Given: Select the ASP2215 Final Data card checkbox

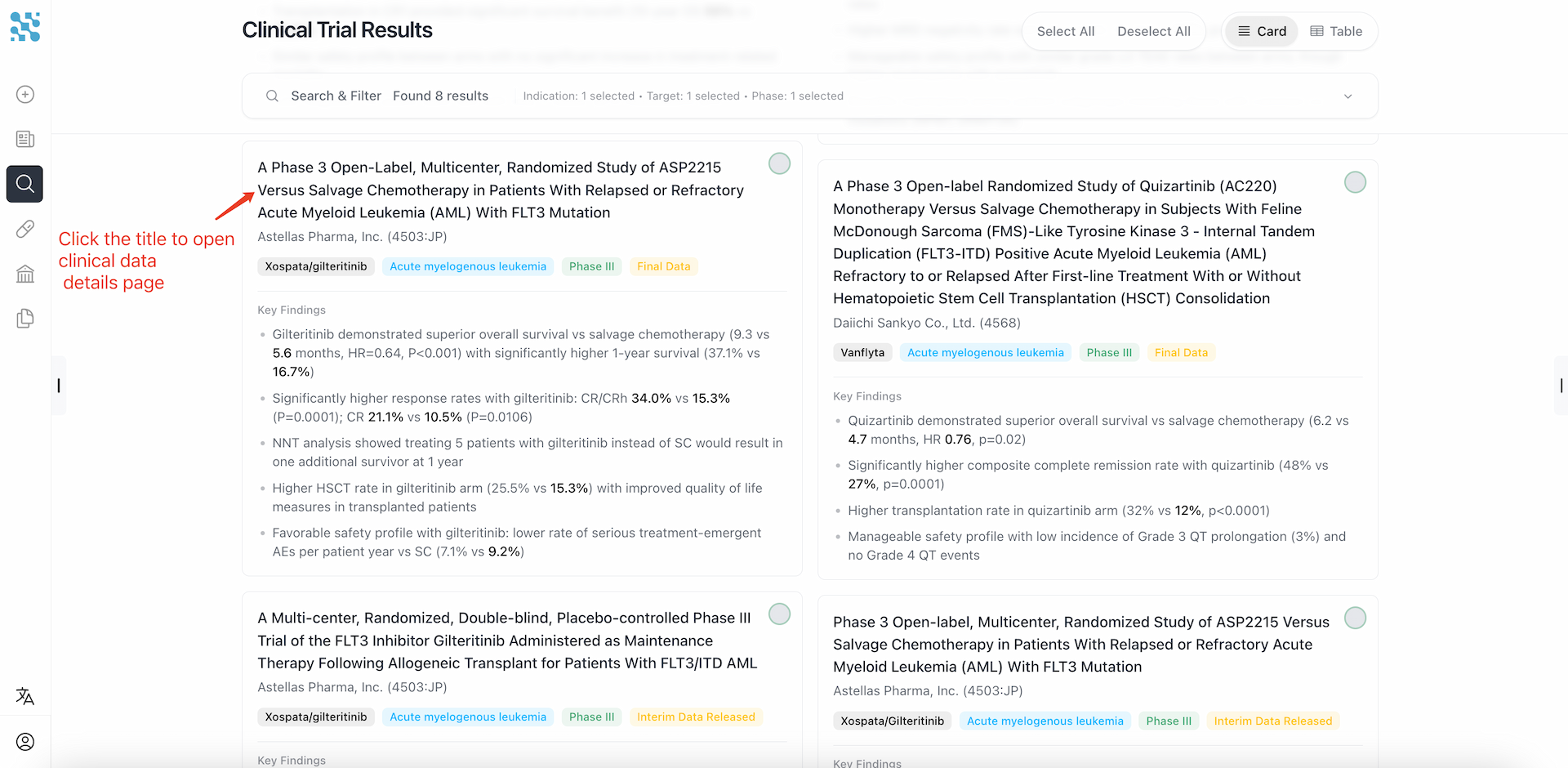Looking at the screenshot, I should 779,163.
